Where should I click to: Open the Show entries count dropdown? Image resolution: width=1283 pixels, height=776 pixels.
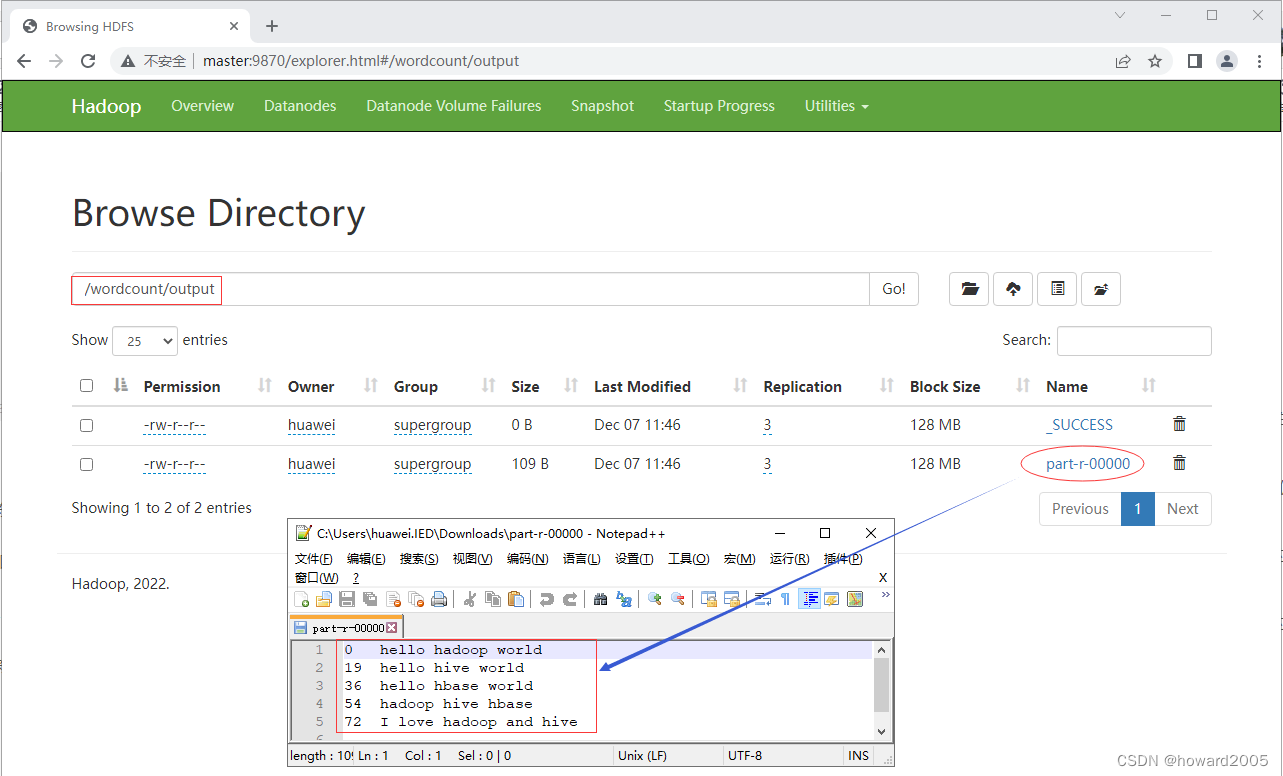(145, 341)
